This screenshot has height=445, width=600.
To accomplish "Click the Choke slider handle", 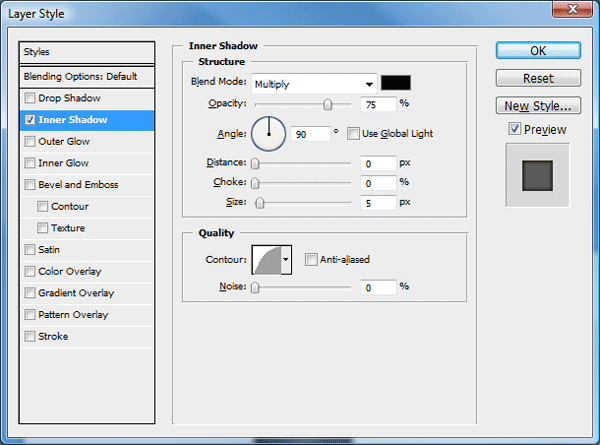I will point(255,183).
